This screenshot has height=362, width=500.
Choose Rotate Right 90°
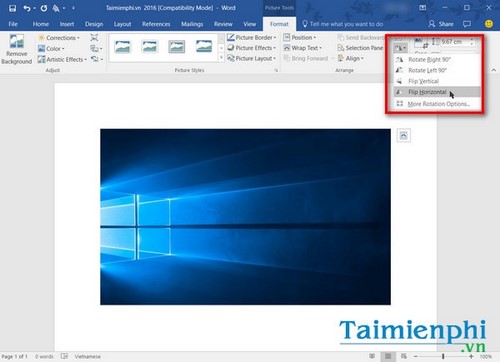(x=437, y=60)
